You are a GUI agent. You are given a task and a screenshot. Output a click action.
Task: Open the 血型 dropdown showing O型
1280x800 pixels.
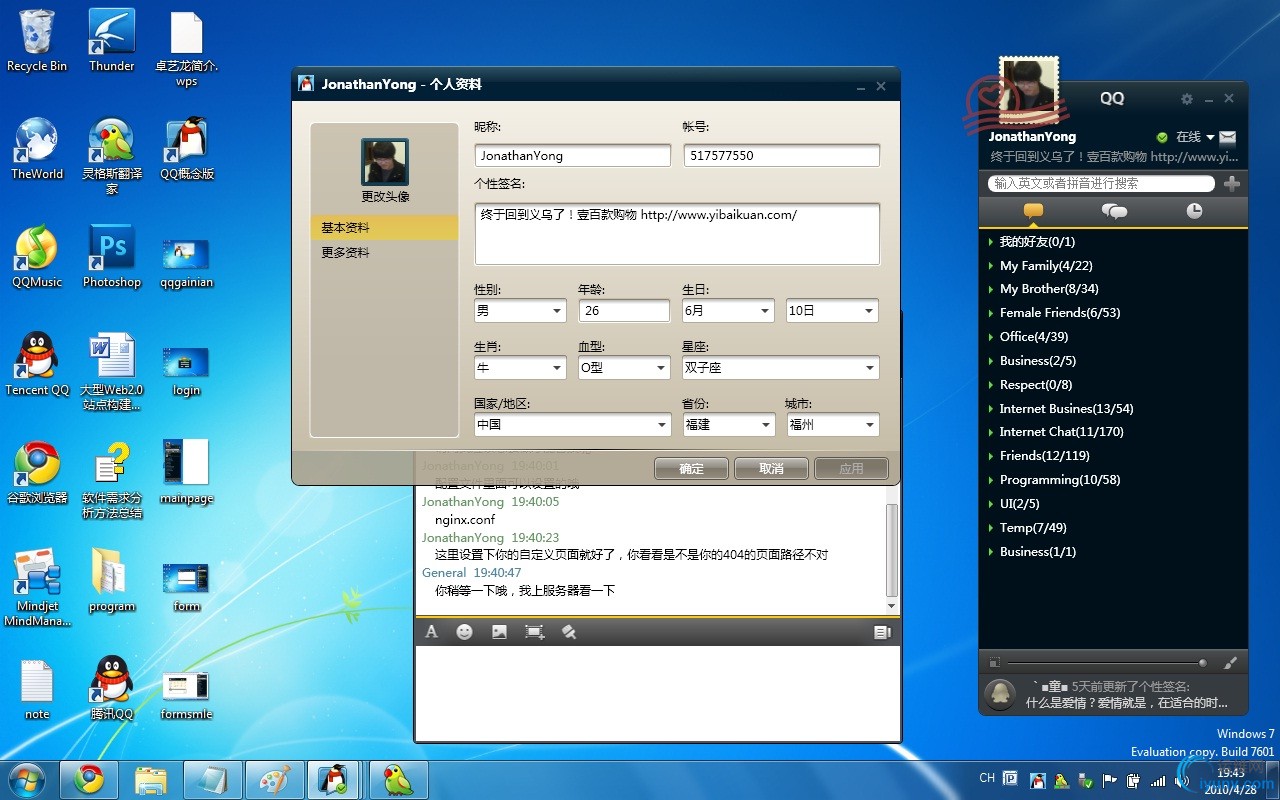click(624, 368)
